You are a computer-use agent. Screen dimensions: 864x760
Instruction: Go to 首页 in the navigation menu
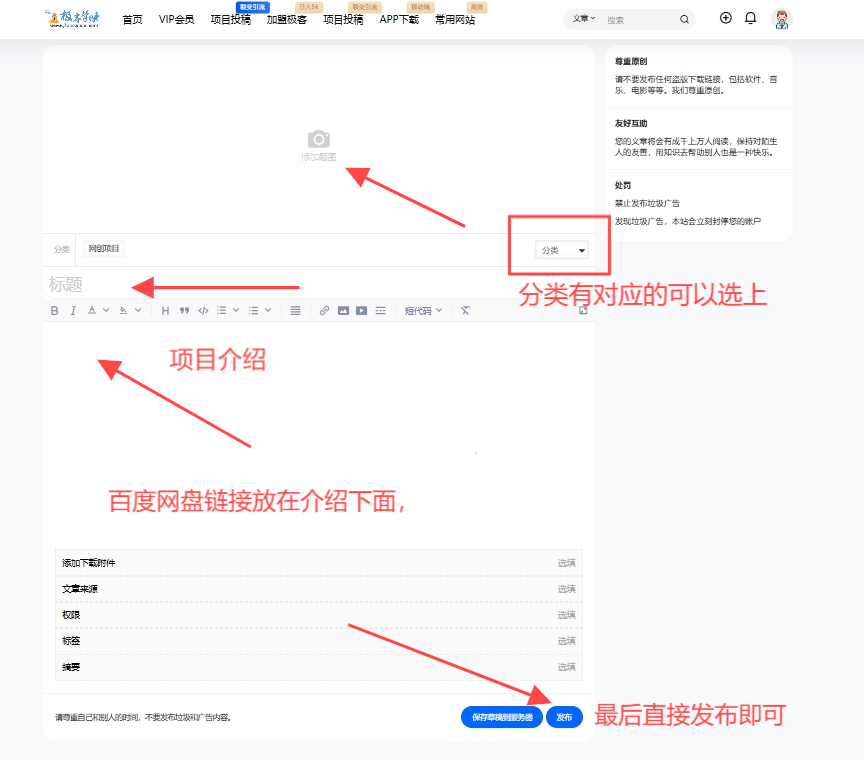coord(131,19)
